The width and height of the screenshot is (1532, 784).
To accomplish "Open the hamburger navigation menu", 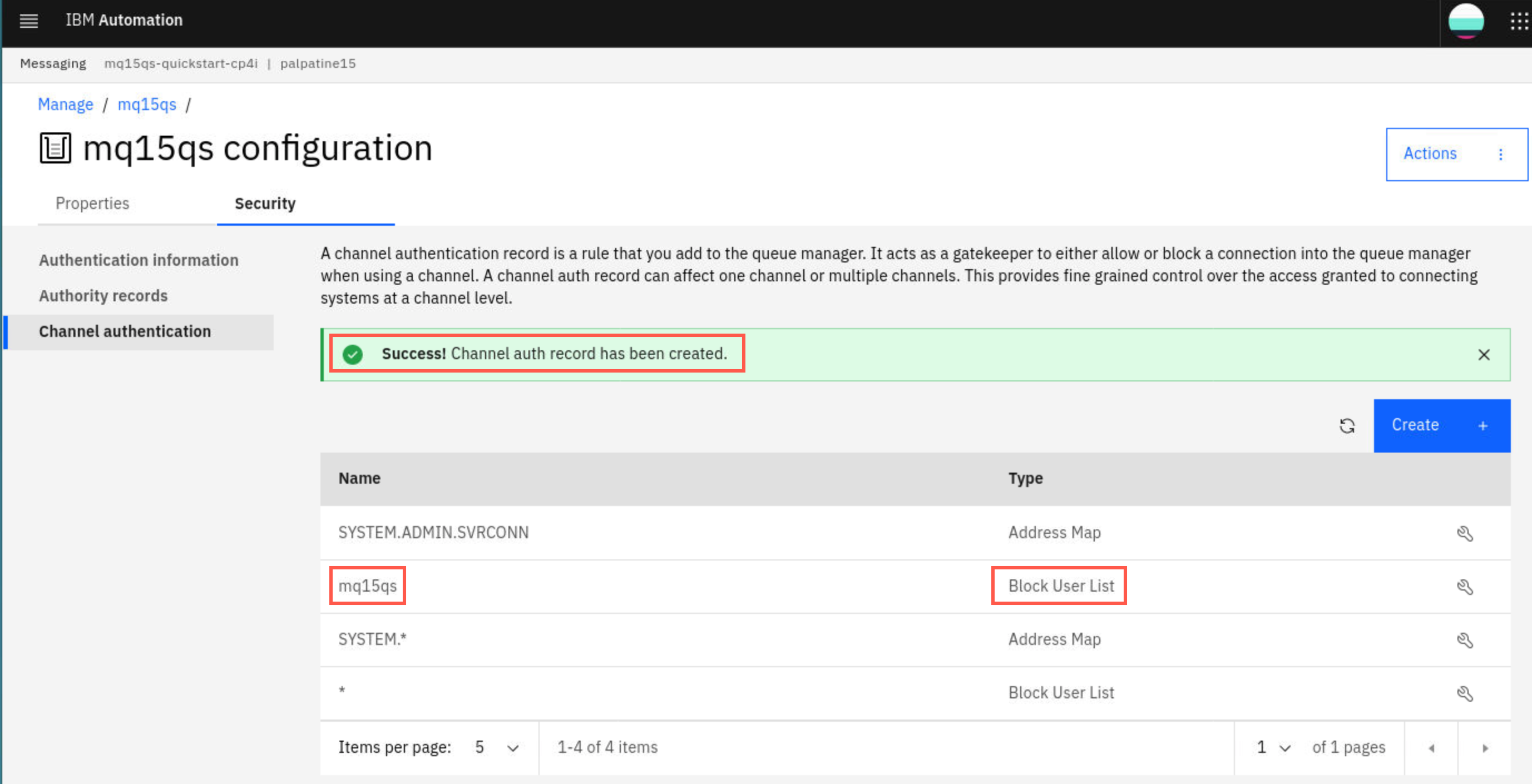I will [x=28, y=21].
